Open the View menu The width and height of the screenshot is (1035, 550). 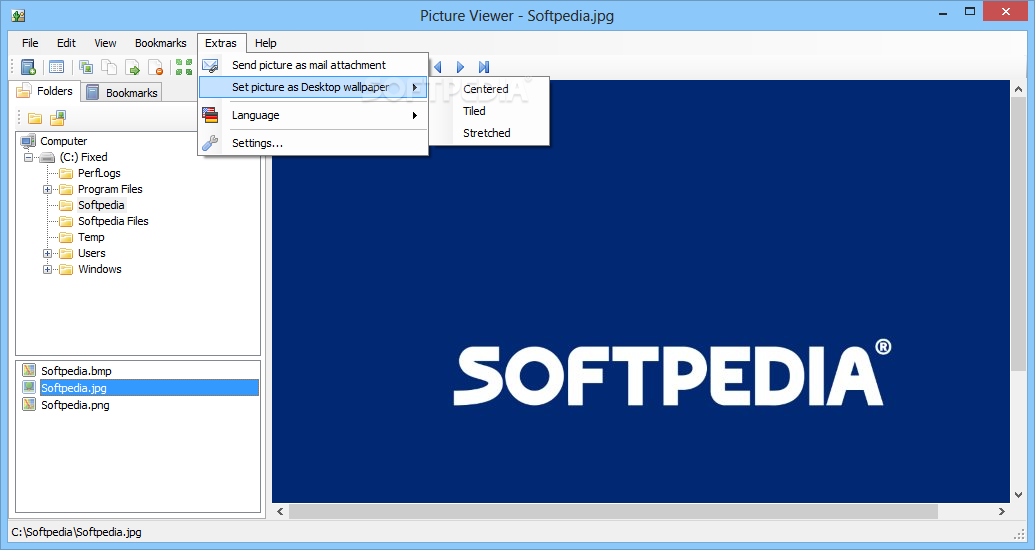105,43
